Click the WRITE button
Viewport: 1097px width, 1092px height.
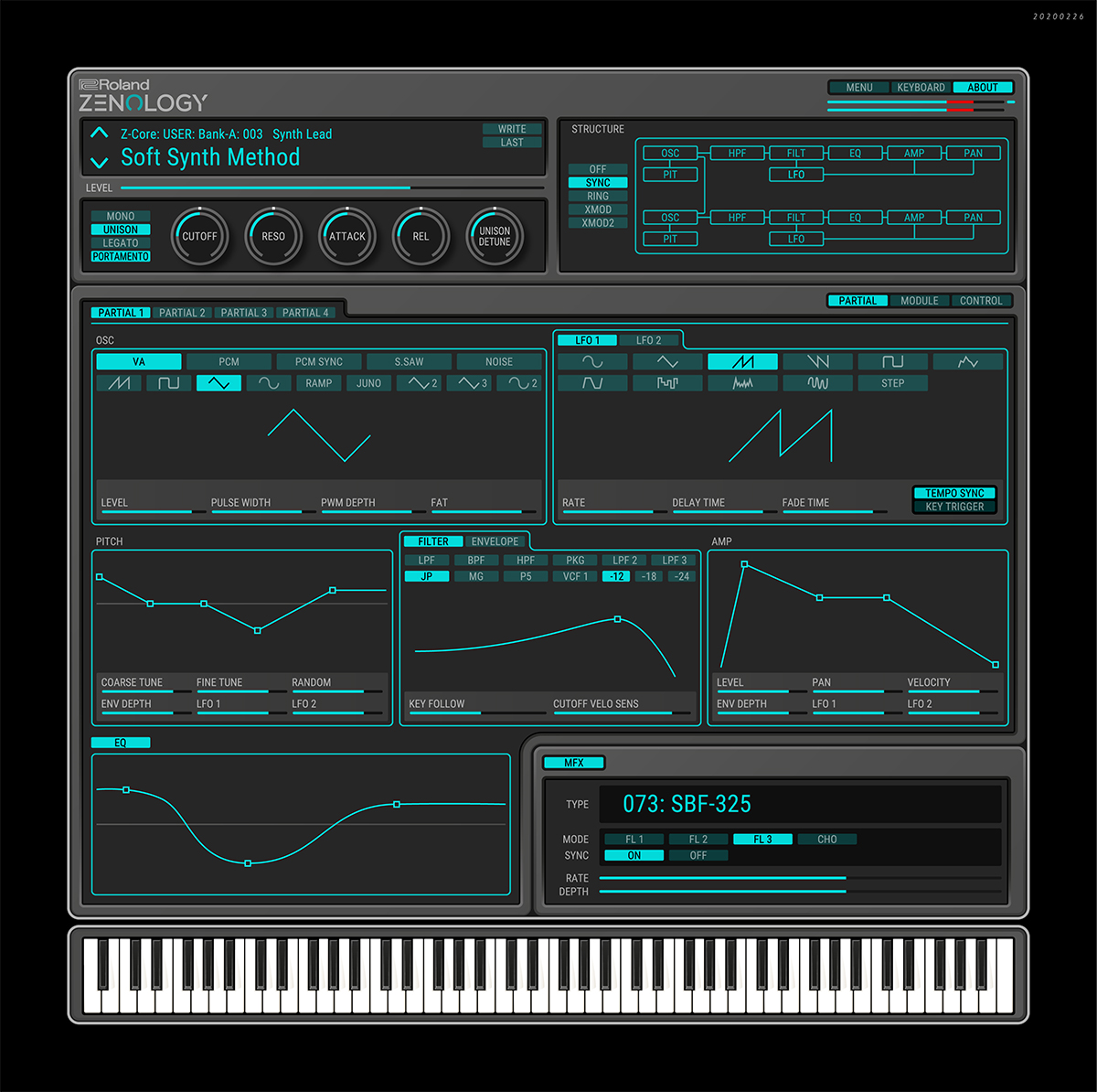(x=512, y=129)
